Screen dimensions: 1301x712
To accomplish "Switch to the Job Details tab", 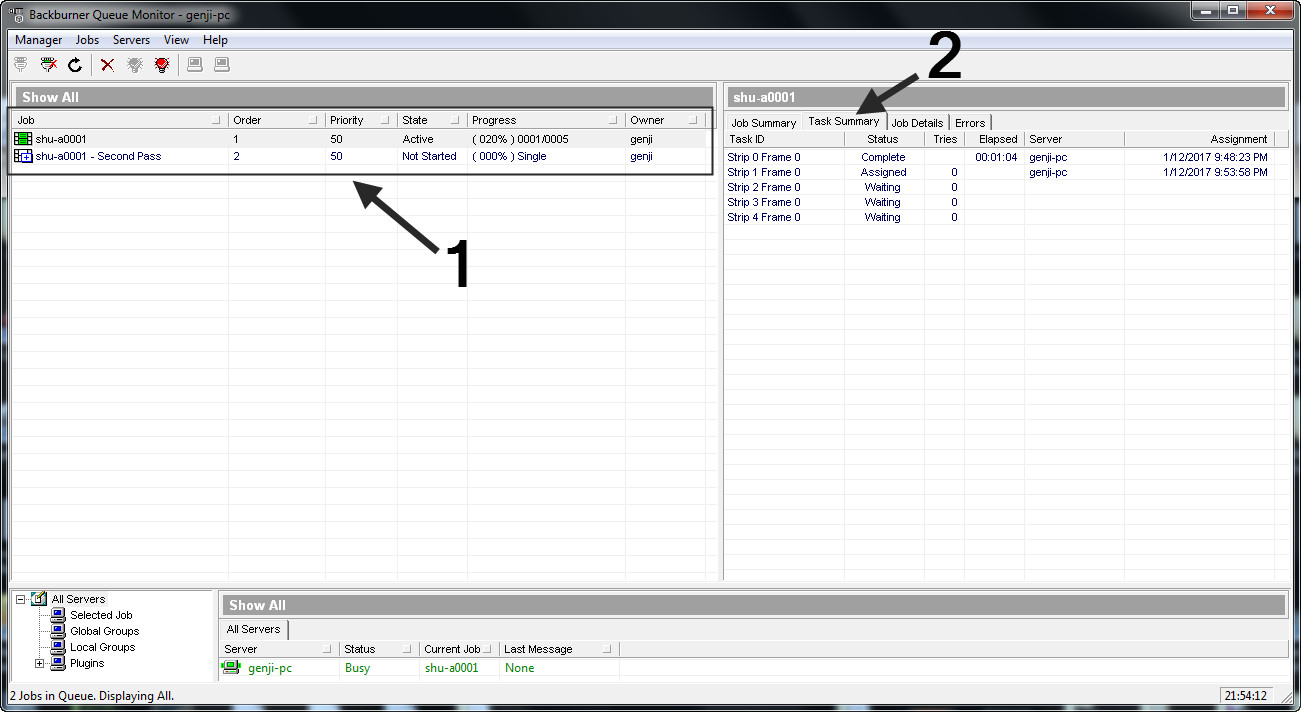I will 917,123.
